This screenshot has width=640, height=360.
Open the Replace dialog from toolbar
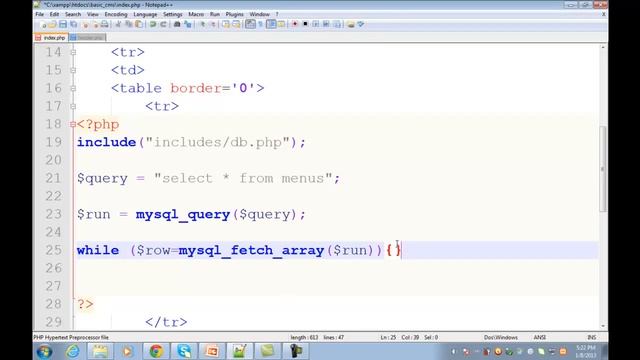point(187,24)
